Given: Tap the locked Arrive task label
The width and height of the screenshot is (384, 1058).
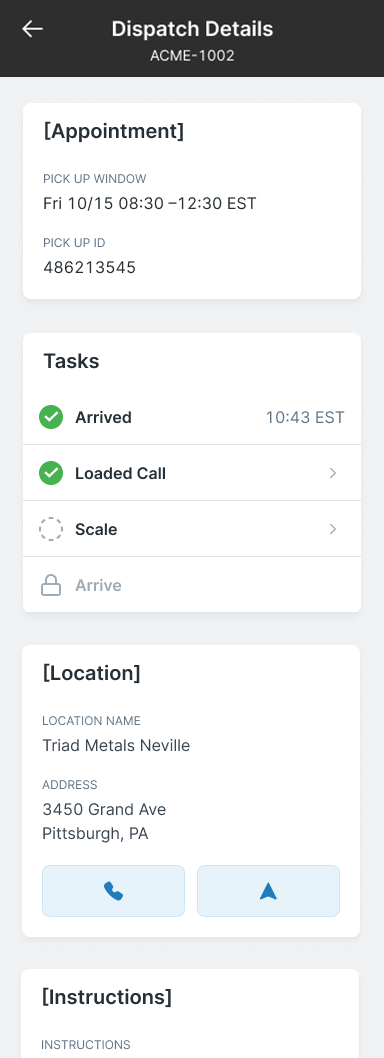Looking at the screenshot, I should coord(99,585).
